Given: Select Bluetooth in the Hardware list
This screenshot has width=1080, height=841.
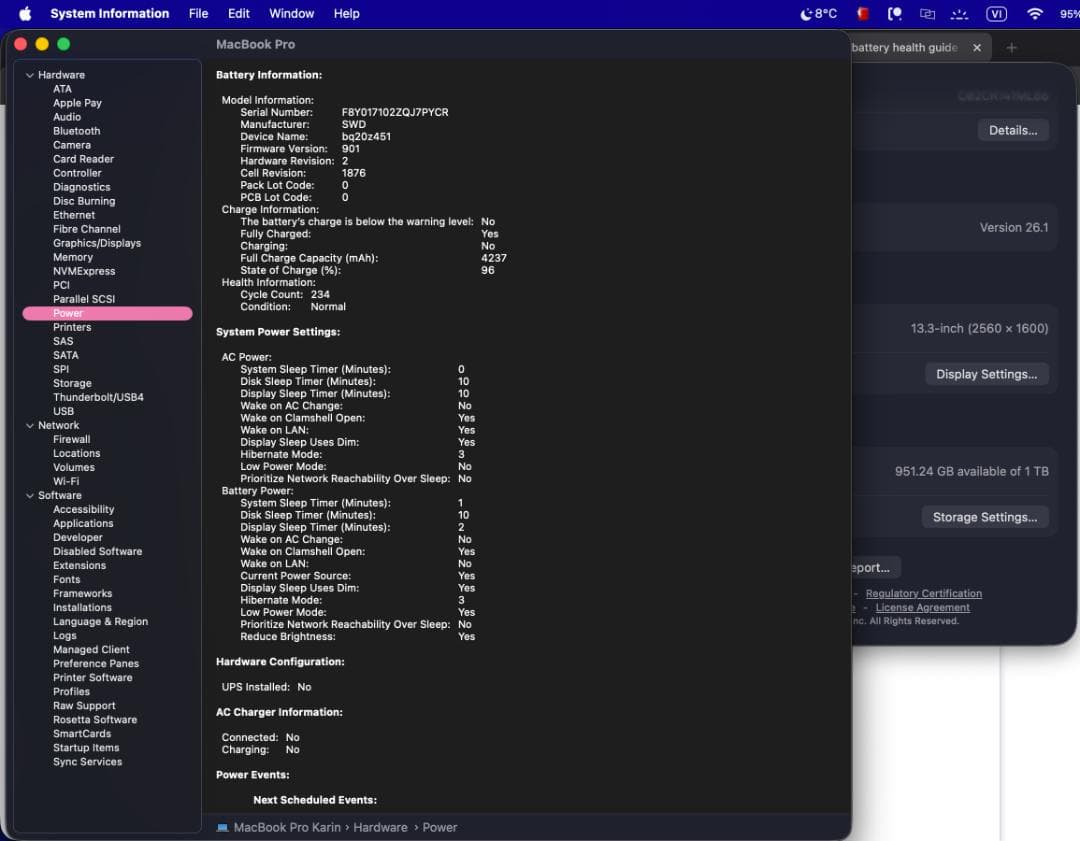Looking at the screenshot, I should pyautogui.click(x=76, y=131).
